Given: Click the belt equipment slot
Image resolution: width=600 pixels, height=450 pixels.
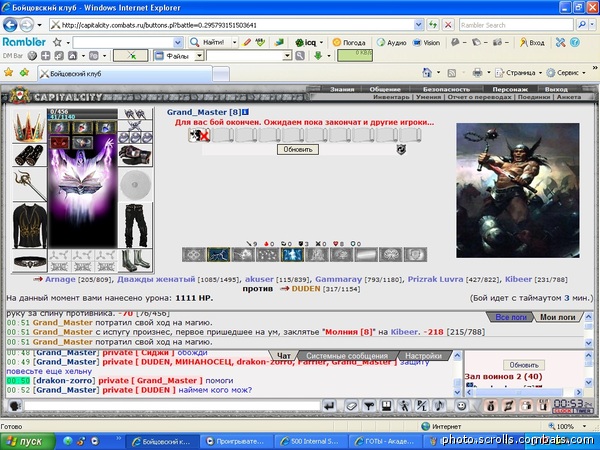Looking at the screenshot, I should click(29, 261).
